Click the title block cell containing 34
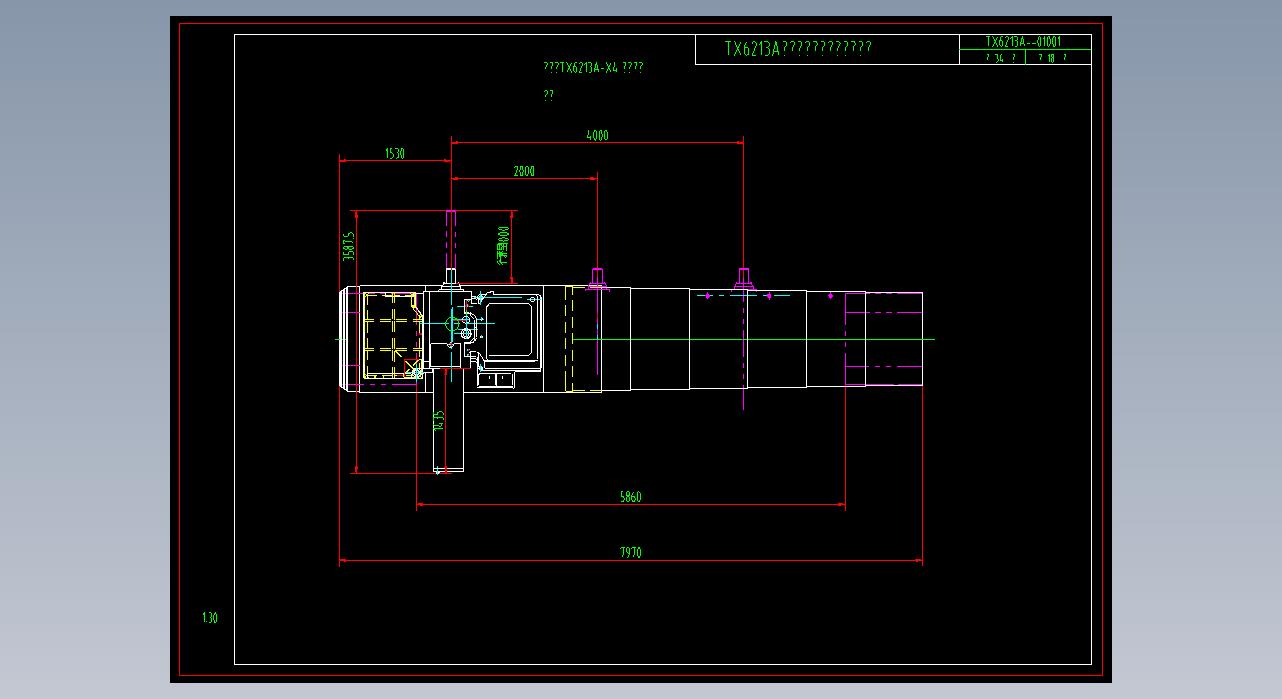 click(992, 58)
